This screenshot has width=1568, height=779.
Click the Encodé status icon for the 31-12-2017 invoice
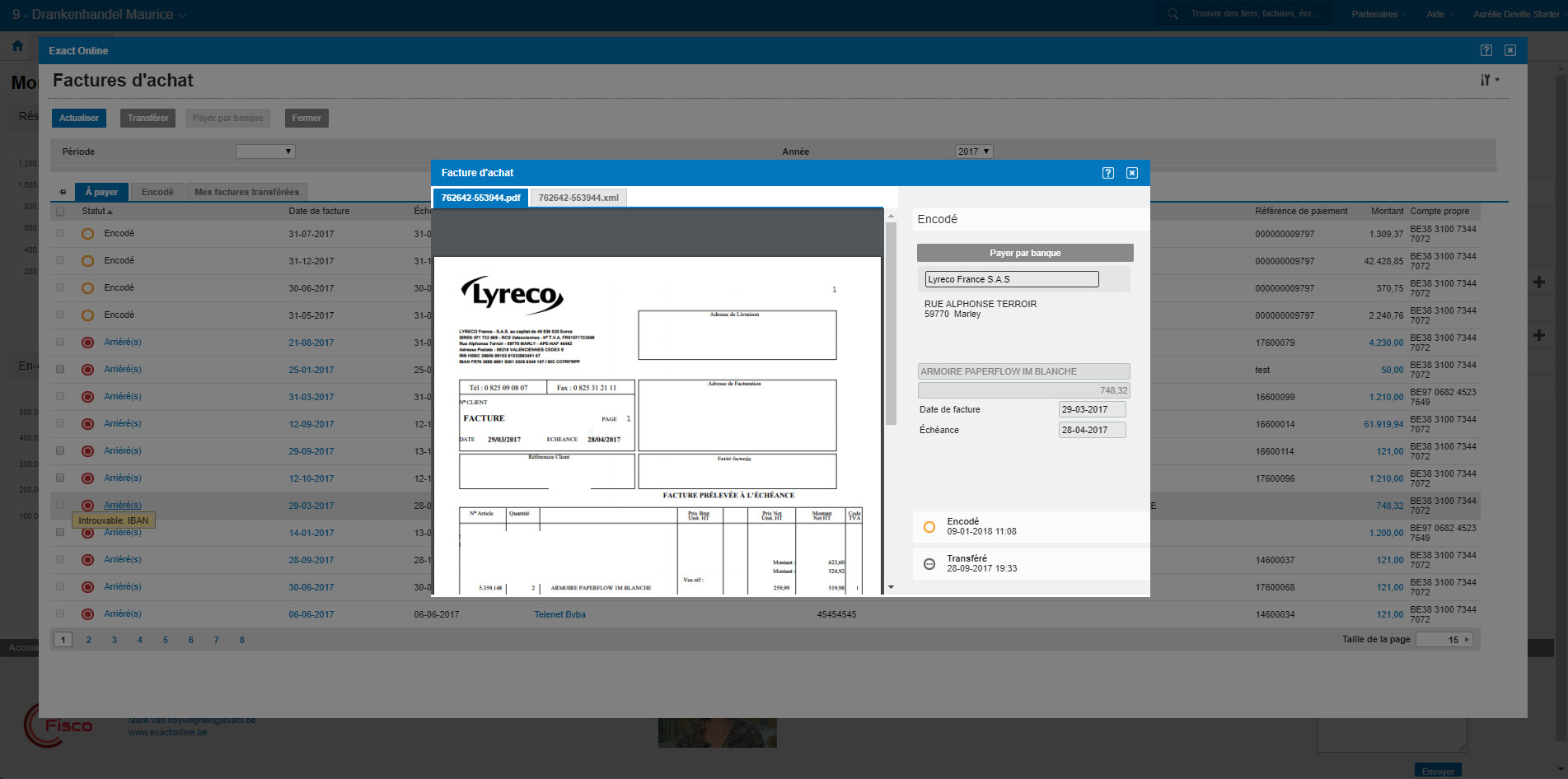88,261
